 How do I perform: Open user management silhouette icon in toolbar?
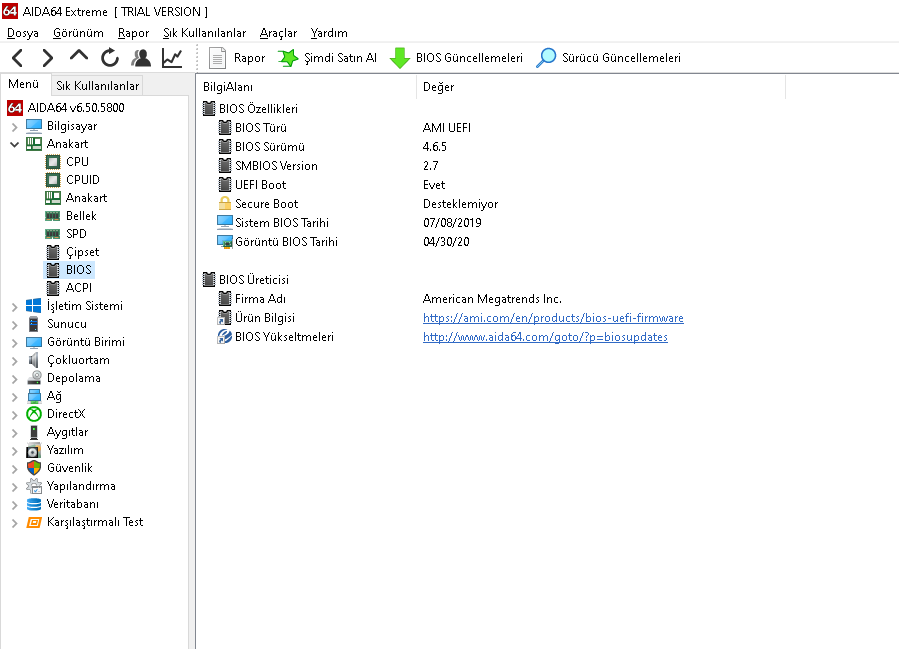pos(141,58)
